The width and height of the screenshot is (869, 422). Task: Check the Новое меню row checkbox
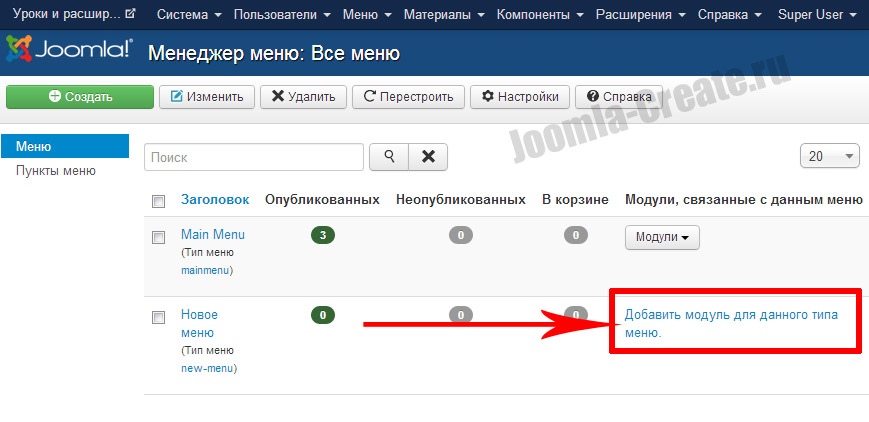coord(158,317)
